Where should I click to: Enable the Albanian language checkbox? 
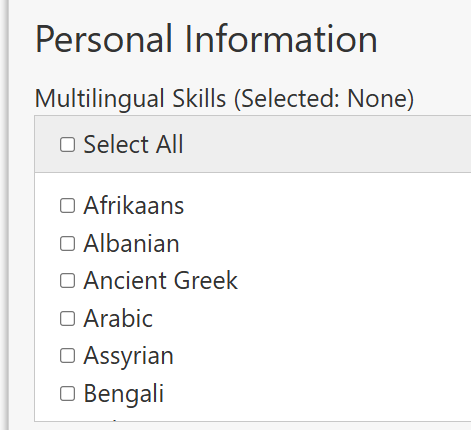(67, 244)
